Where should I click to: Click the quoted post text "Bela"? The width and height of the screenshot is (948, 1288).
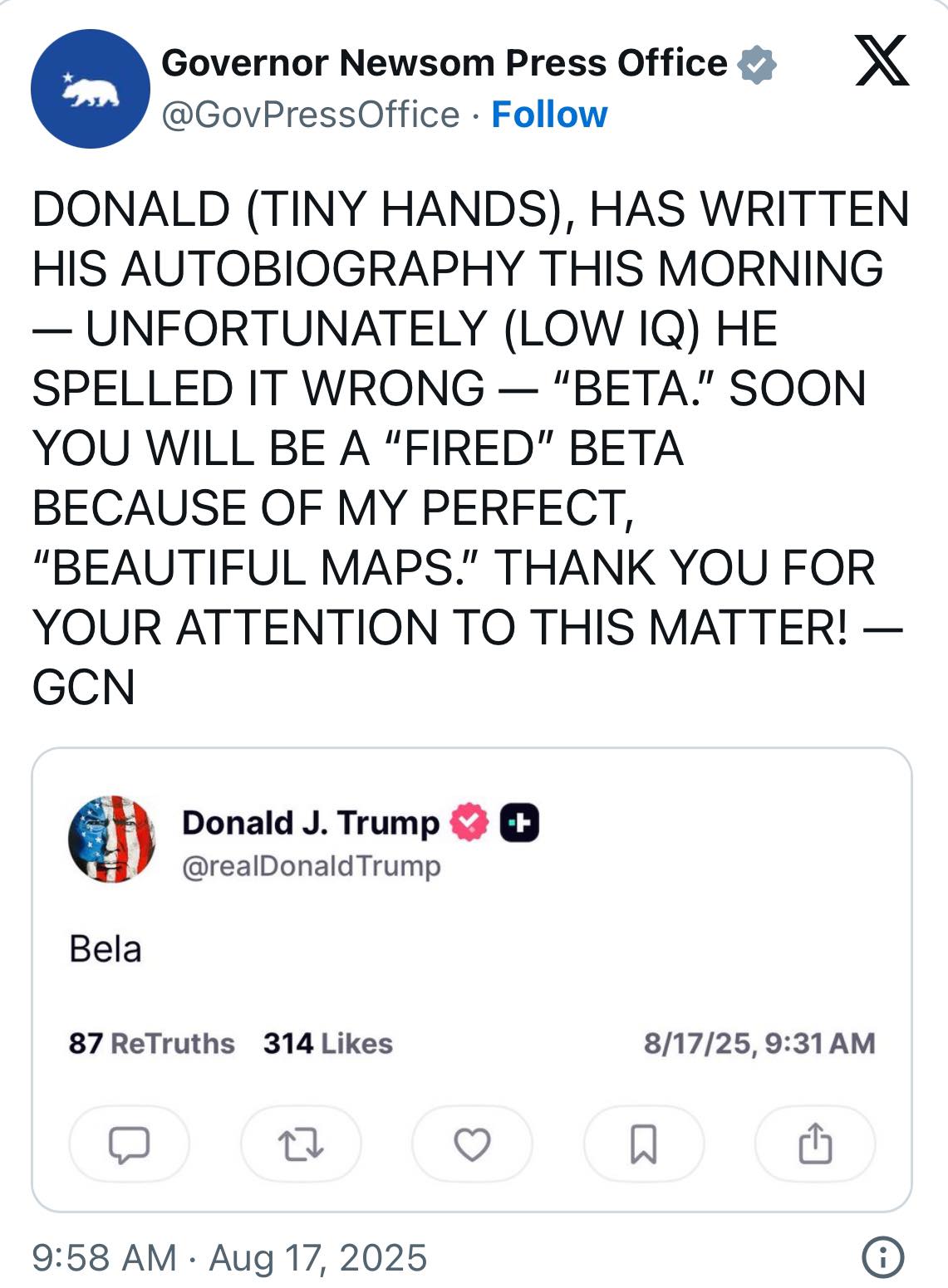click(106, 948)
